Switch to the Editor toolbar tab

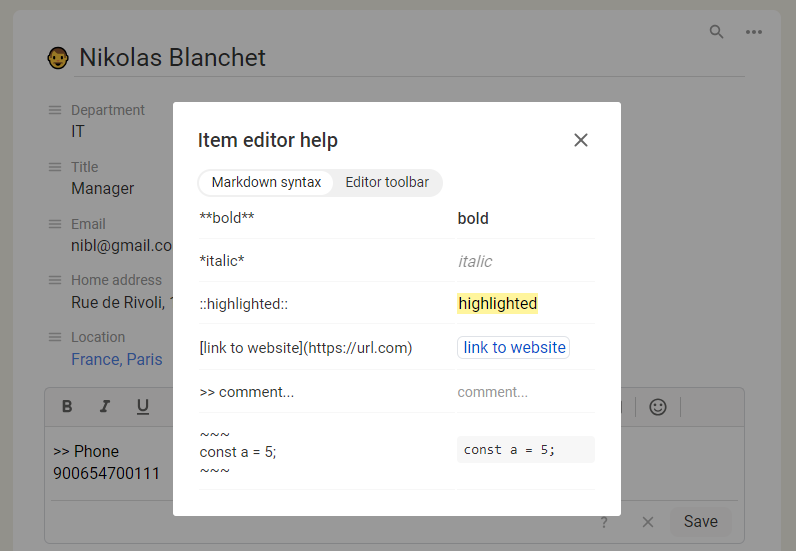coord(387,182)
